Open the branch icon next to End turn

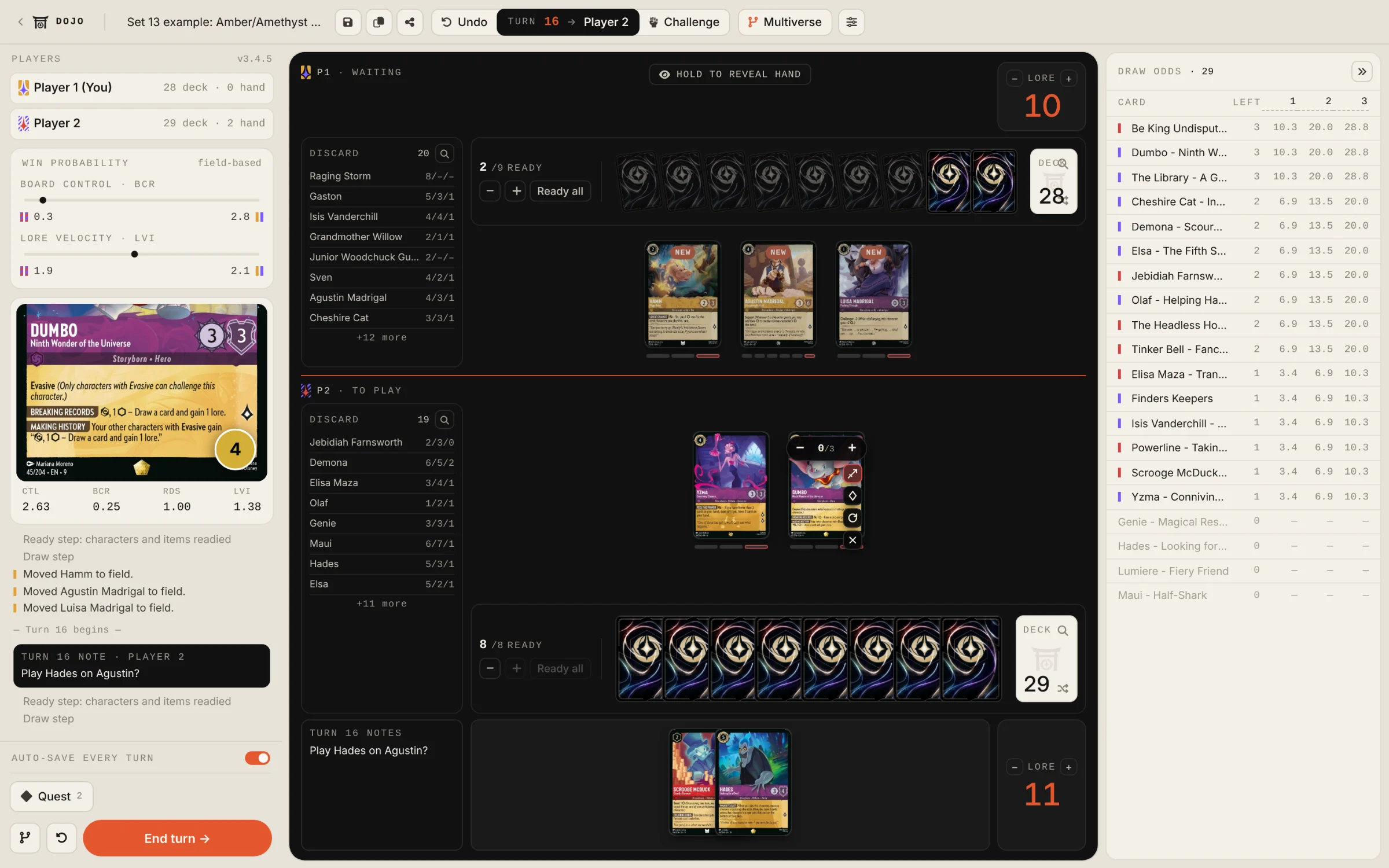[25, 837]
